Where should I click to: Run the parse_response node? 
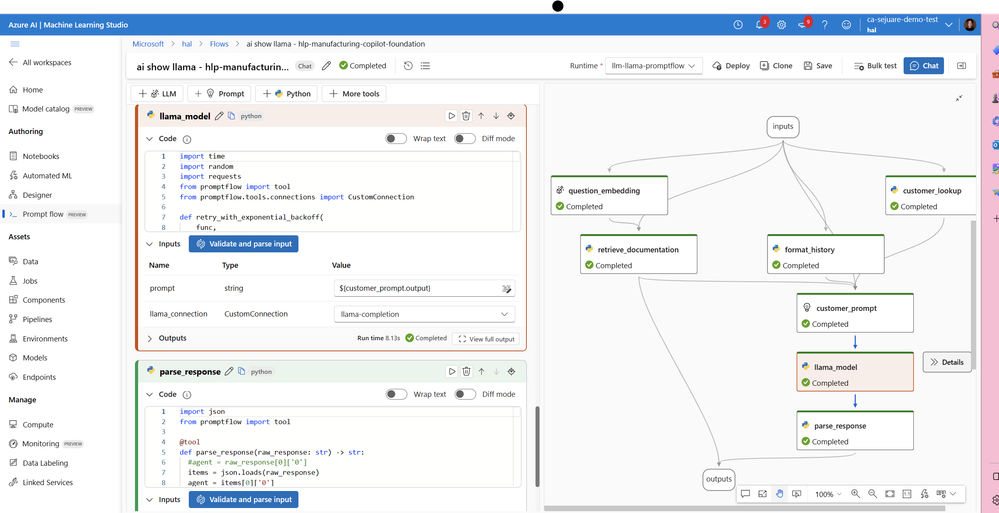pyautogui.click(x=451, y=371)
